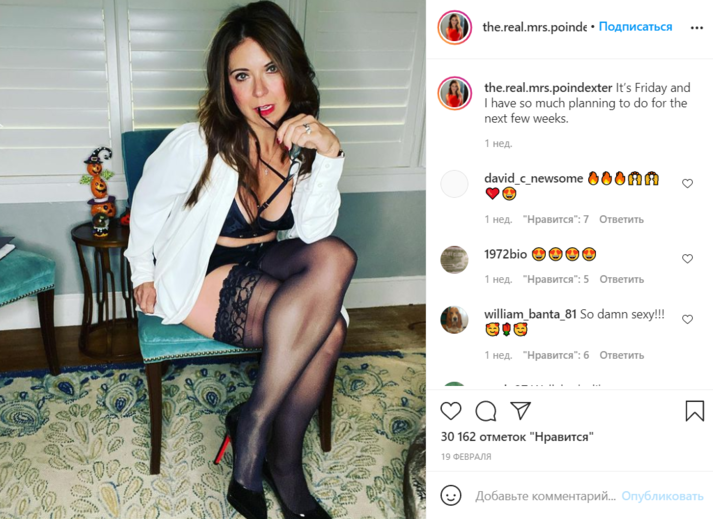Screen dimensions: 713x519
Task: Click Ответить under 1972bio comment
Action: (621, 279)
